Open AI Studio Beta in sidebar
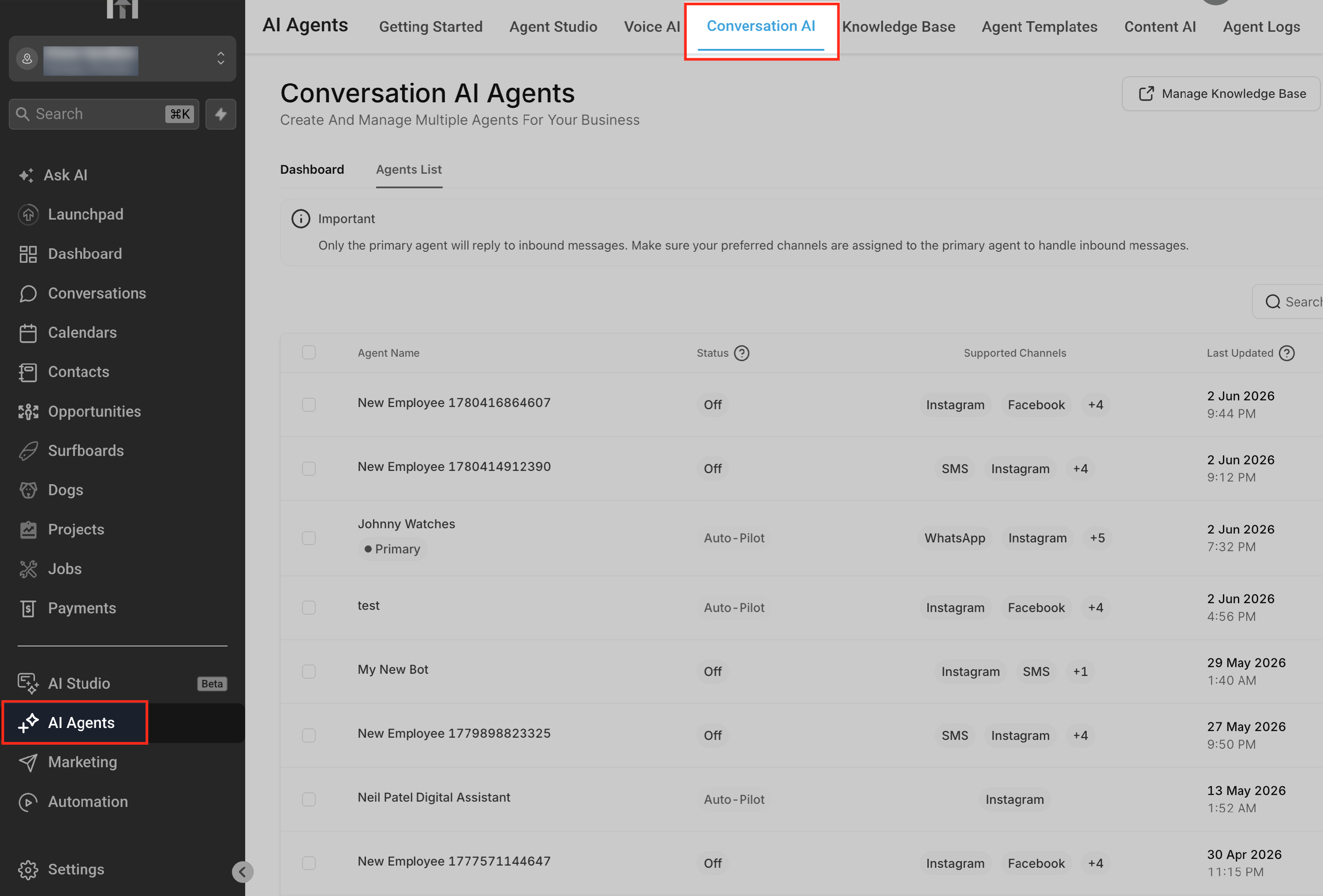The width and height of the screenshot is (1323, 896). pos(123,683)
